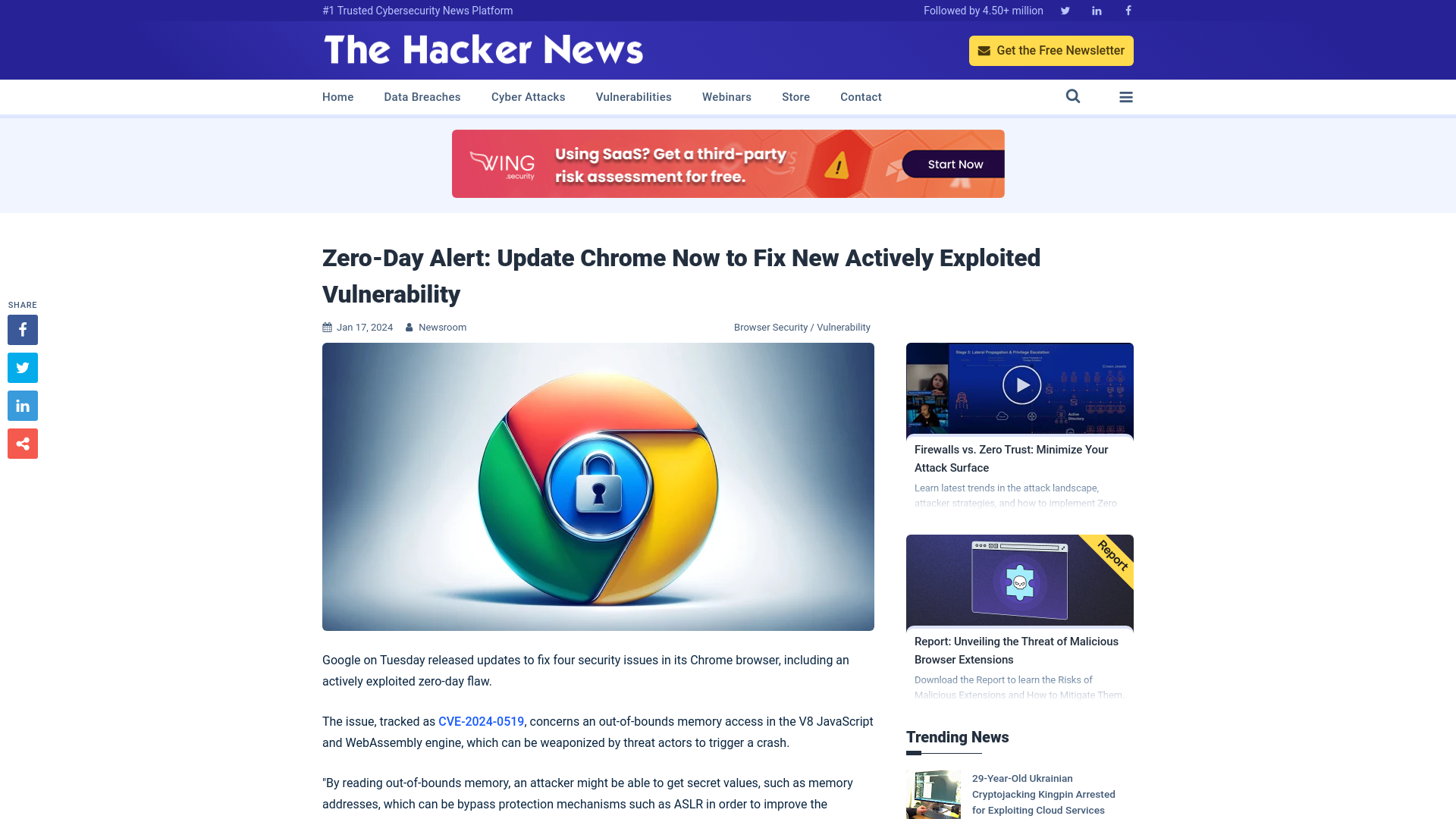
Task: Click the Start Now SaaS assessment button
Action: [955, 163]
